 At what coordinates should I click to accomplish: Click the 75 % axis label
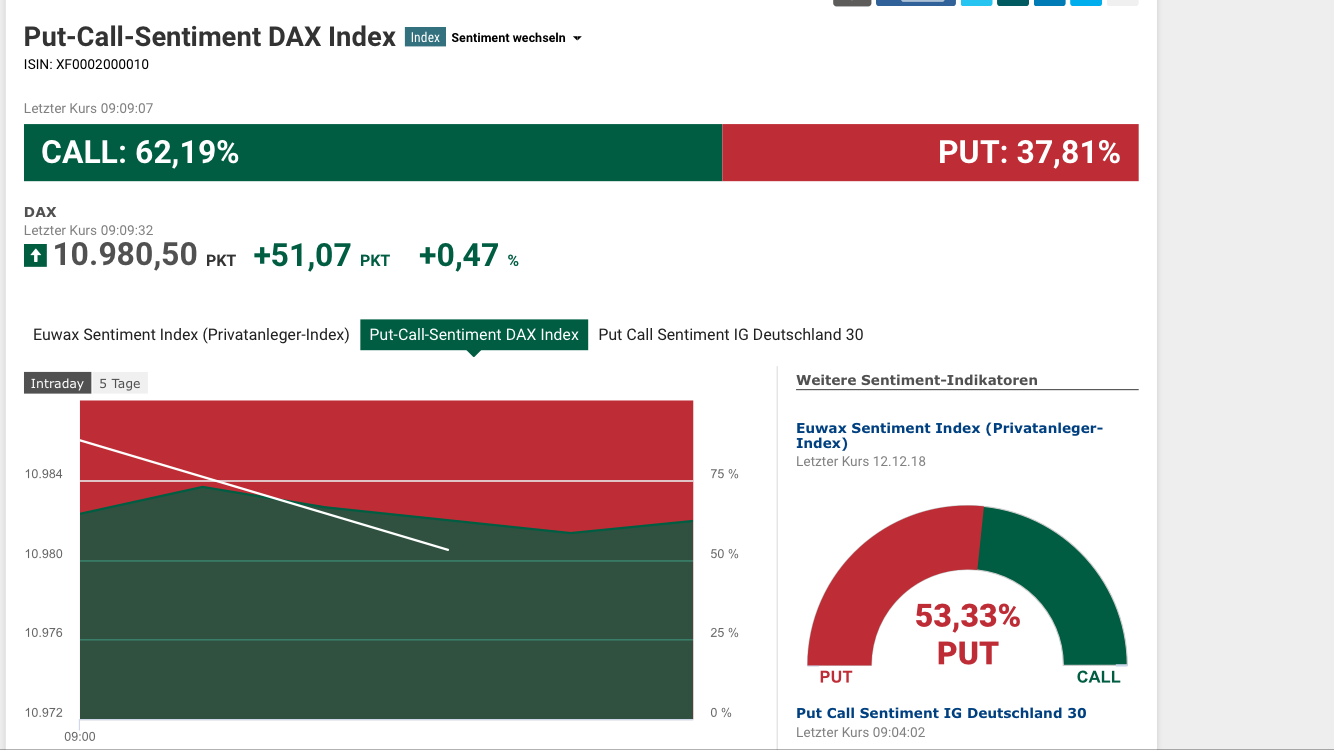click(724, 474)
